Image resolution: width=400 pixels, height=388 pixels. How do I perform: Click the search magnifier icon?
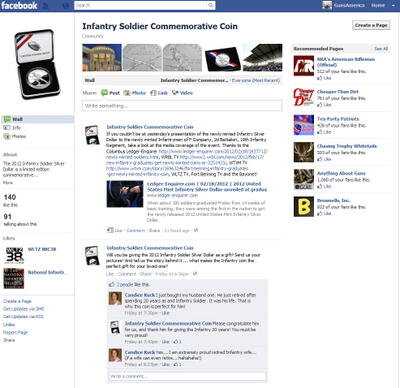211,5
